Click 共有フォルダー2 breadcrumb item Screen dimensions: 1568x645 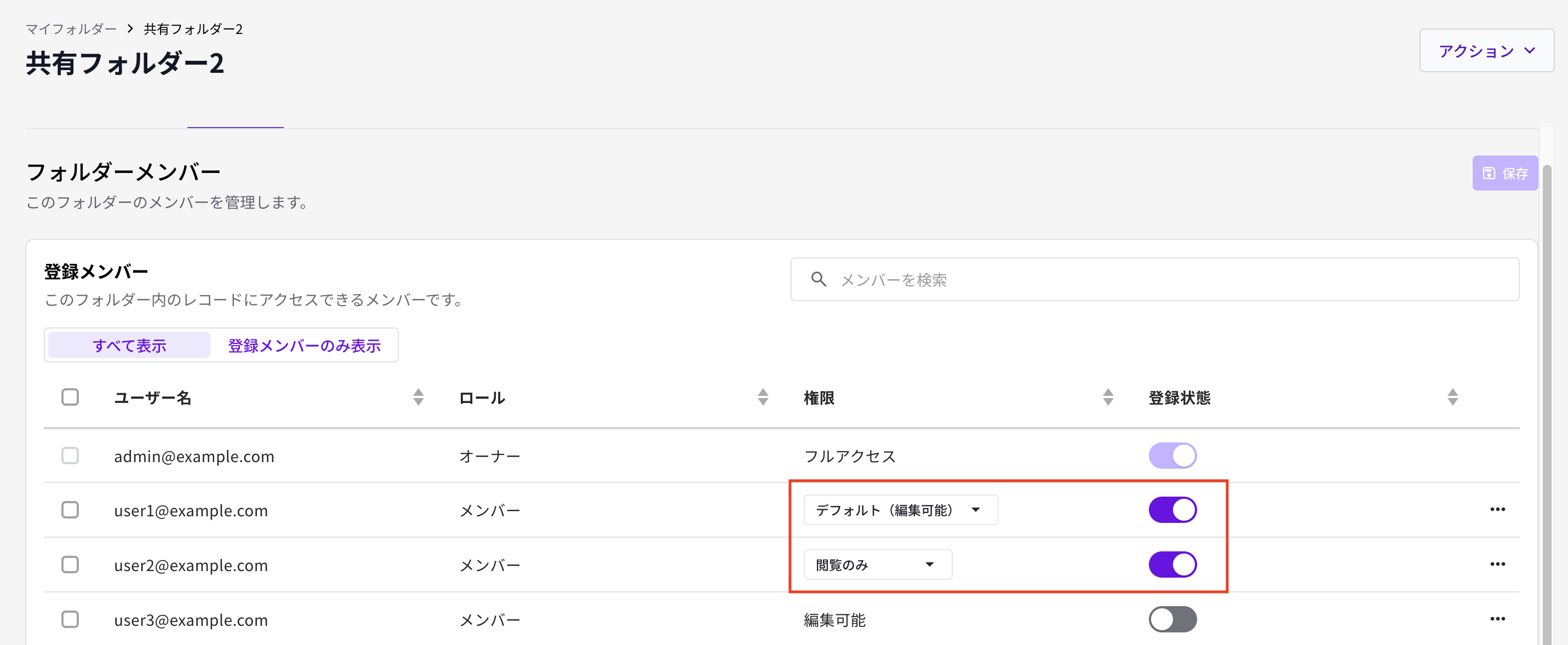point(193,29)
